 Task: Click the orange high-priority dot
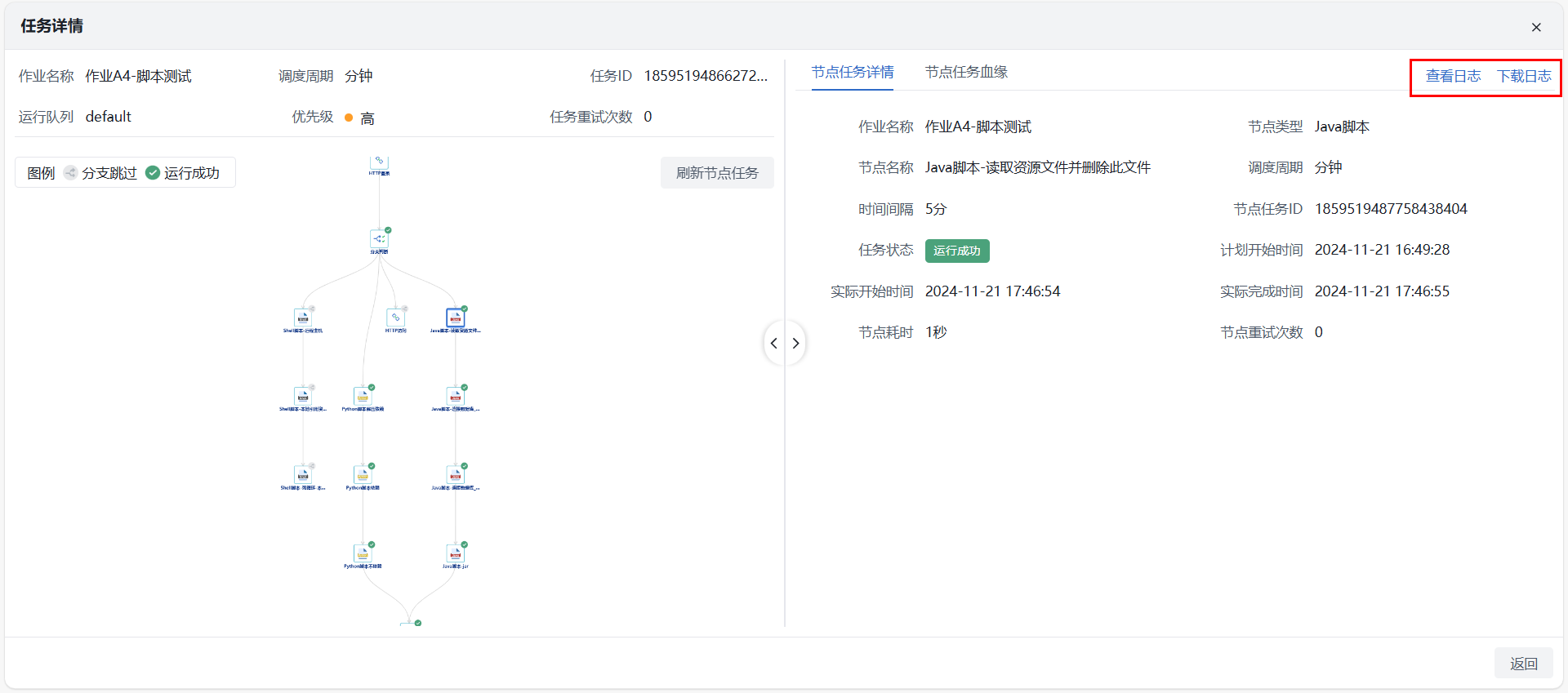pos(349,118)
